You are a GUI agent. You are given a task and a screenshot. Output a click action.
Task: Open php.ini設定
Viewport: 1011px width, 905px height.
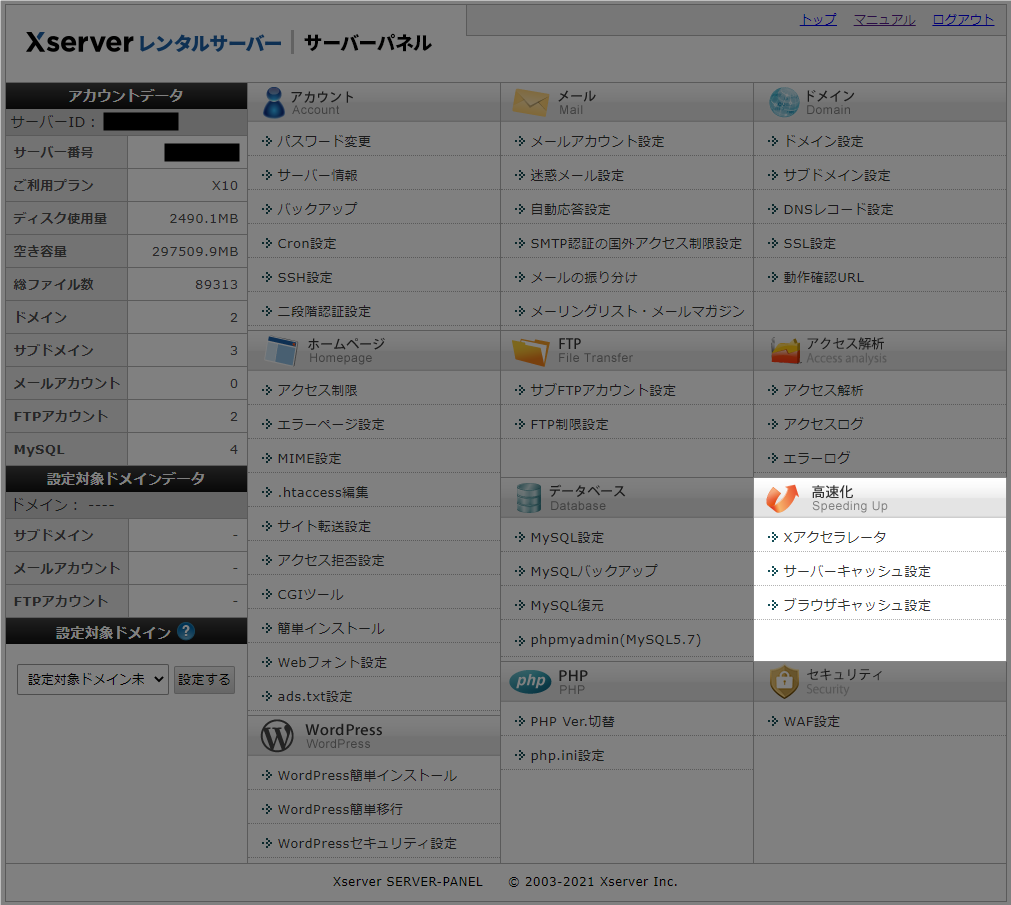[567, 756]
